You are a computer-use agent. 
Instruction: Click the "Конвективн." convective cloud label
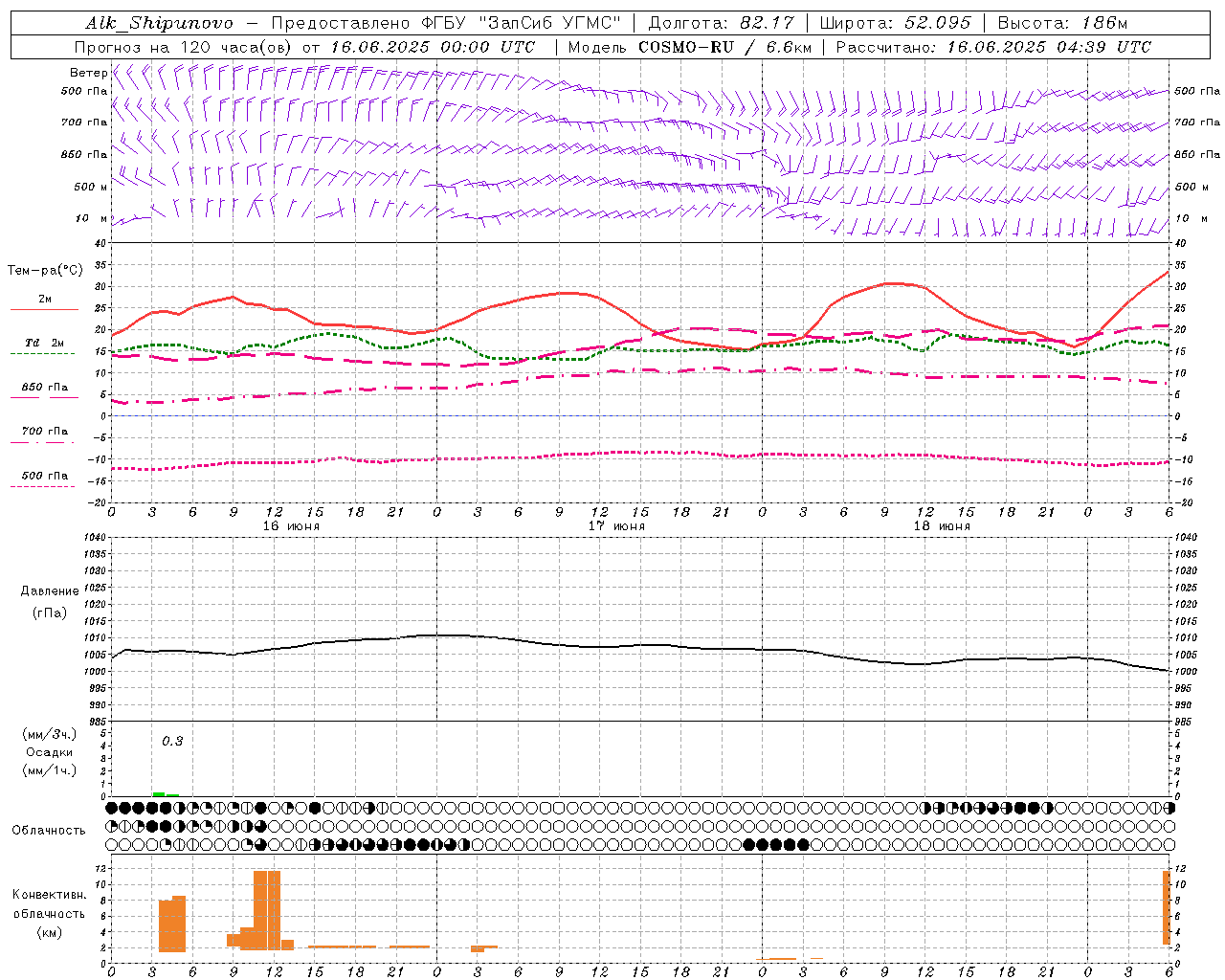49,895
